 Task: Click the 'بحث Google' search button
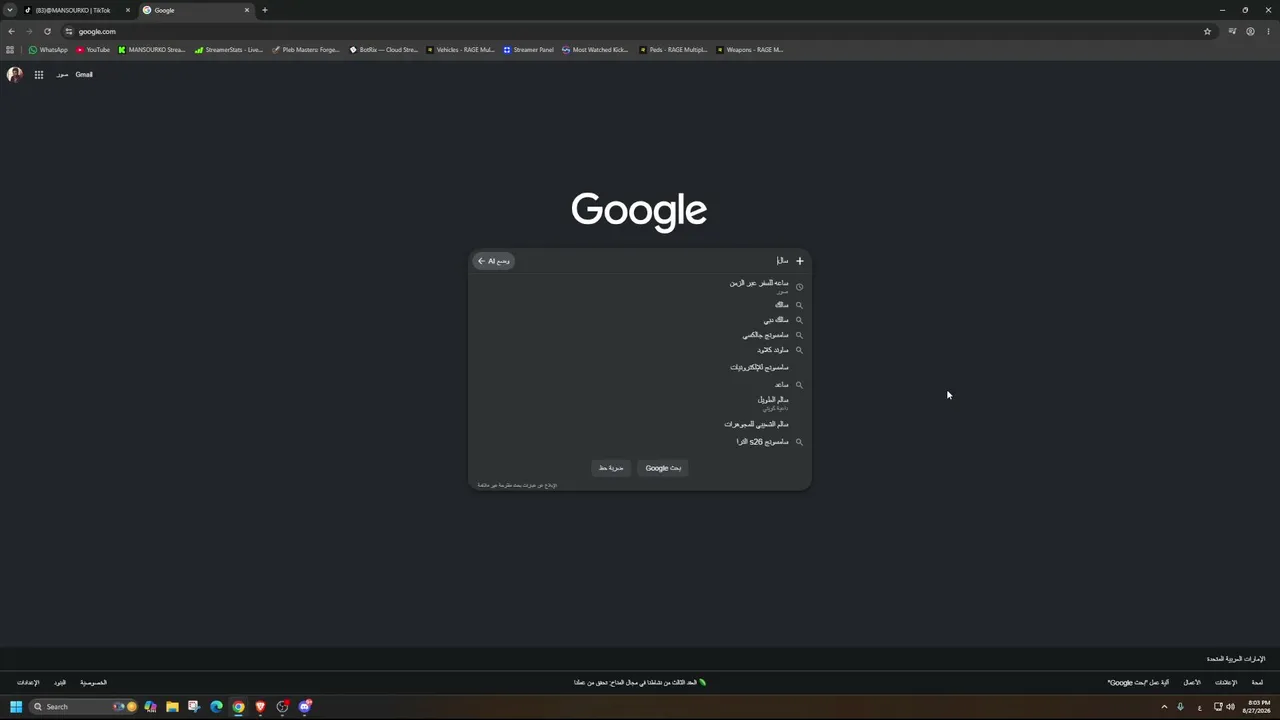tap(663, 468)
